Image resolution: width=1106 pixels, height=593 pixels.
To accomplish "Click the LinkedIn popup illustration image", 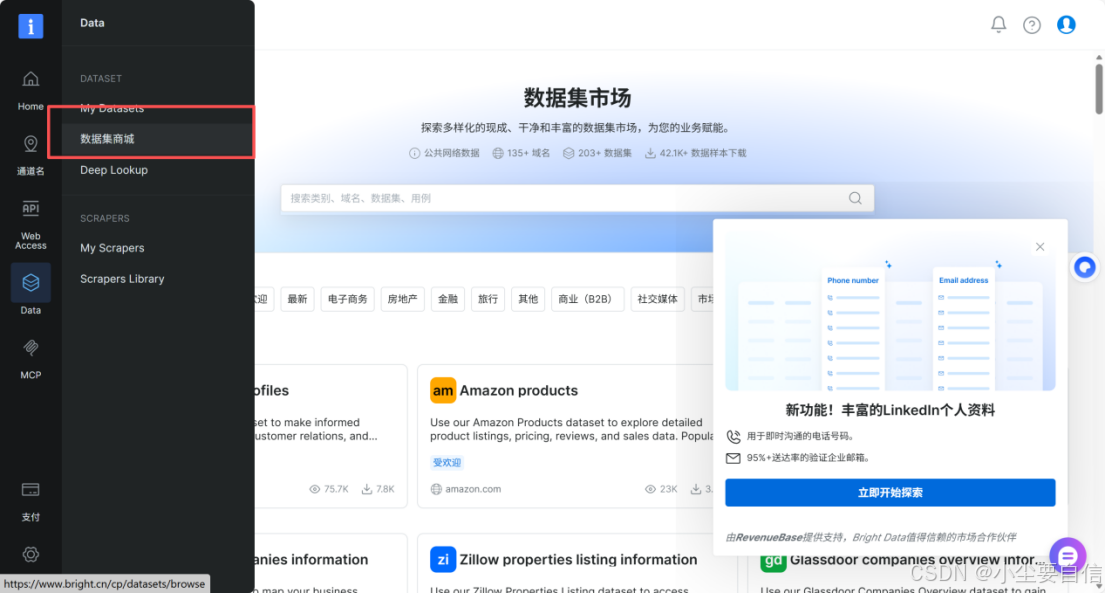I will (x=890, y=312).
